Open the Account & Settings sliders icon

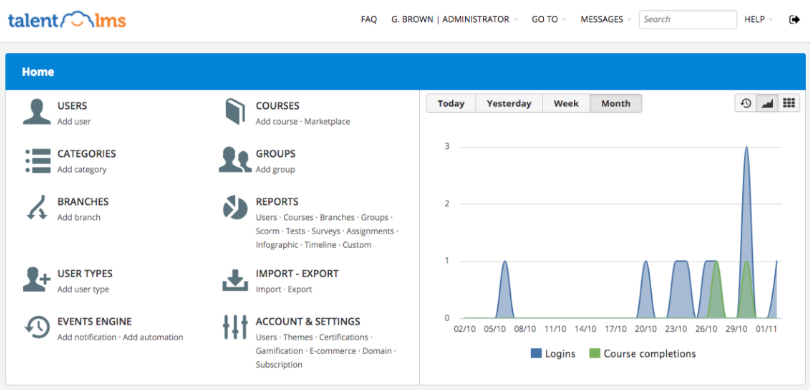[235, 327]
